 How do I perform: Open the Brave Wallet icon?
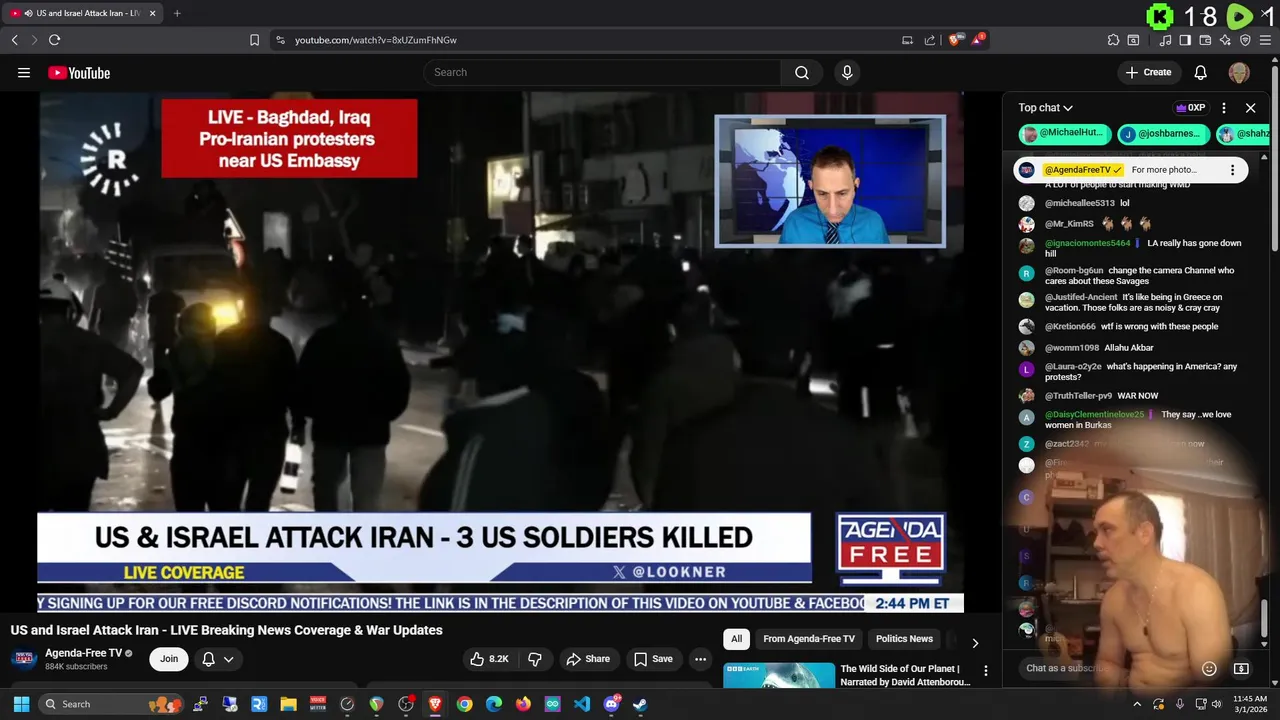(1205, 40)
